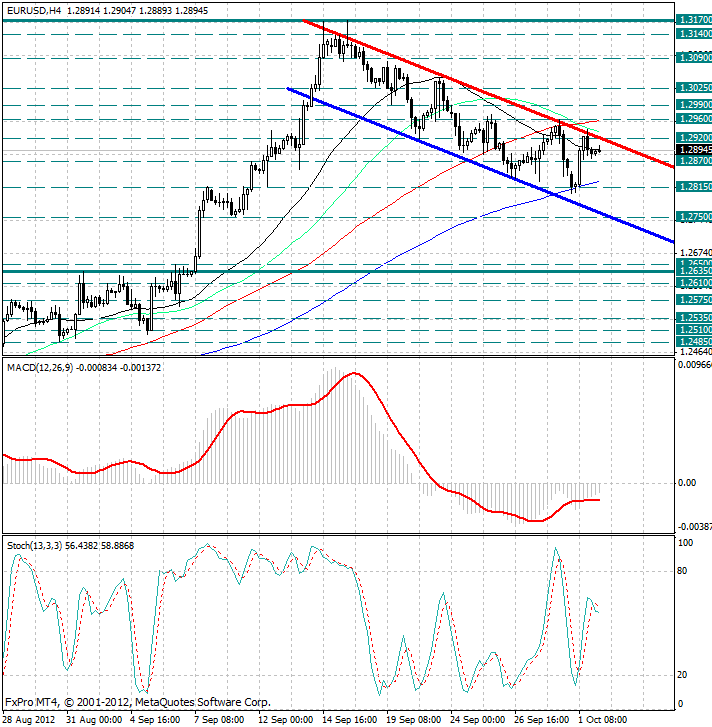This screenshot has width=712, height=727.
Task: Click the 14 Sep 16:00 date label
Action: point(350,720)
